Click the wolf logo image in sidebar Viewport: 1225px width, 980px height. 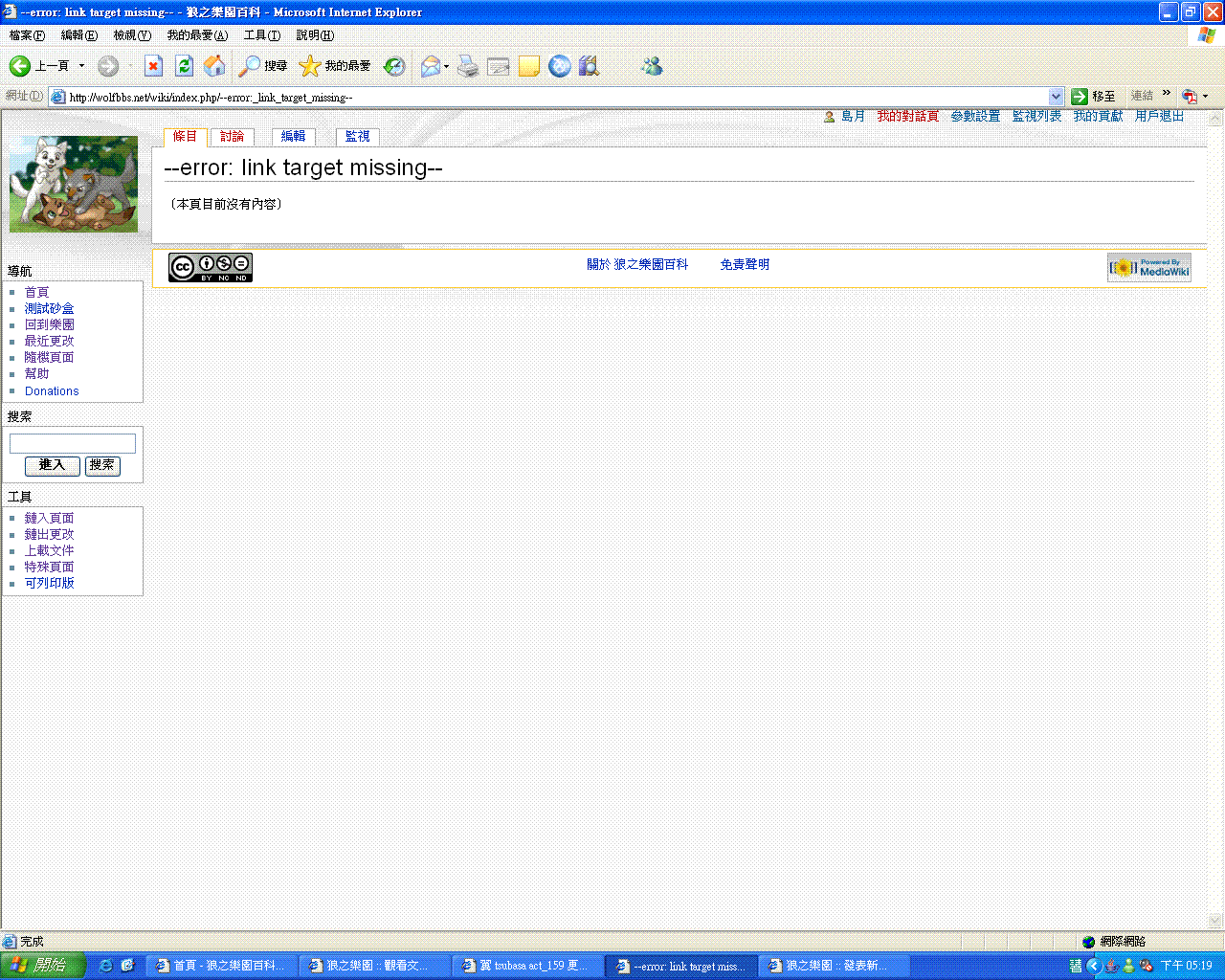click(x=74, y=184)
